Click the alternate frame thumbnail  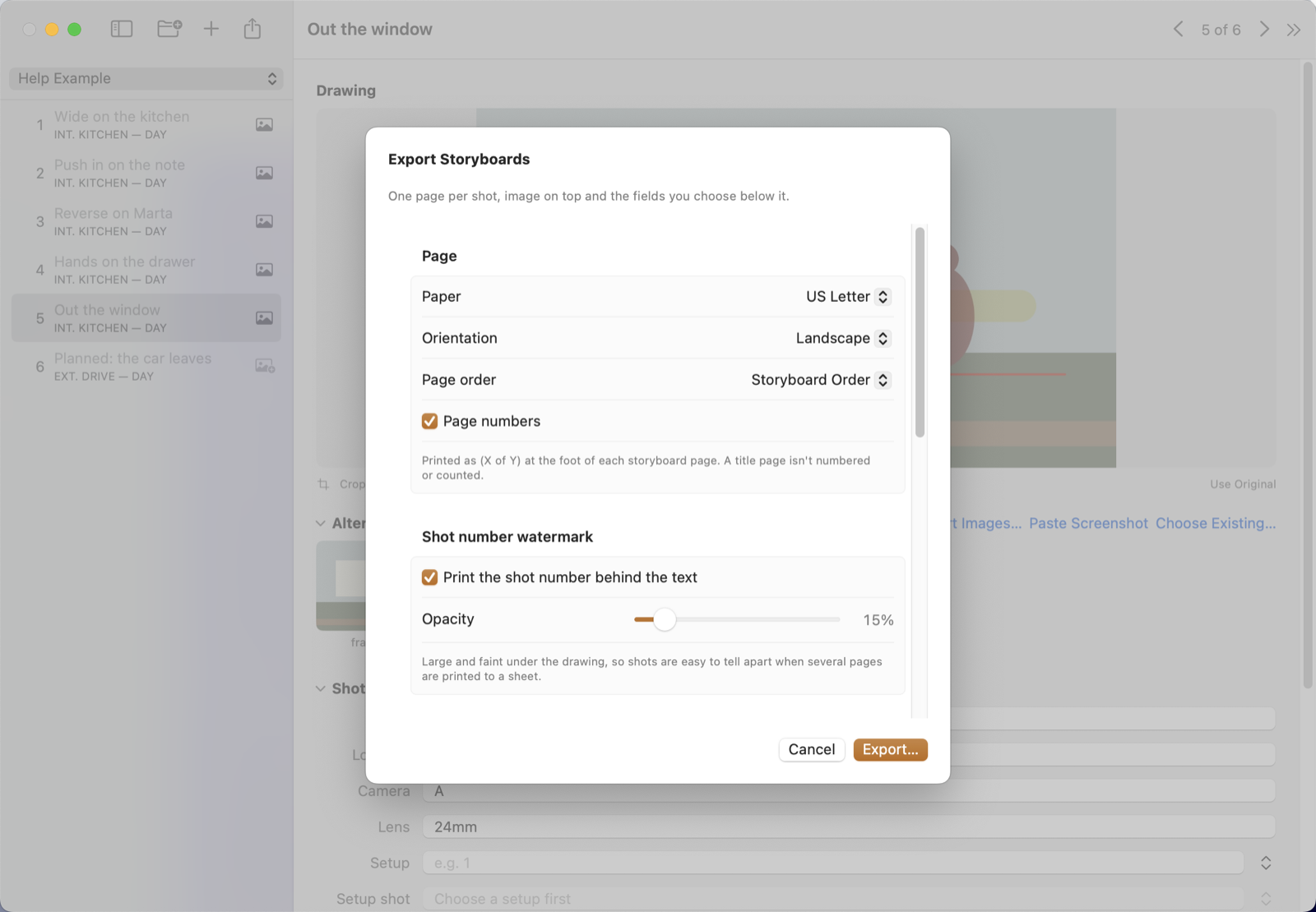(x=341, y=586)
